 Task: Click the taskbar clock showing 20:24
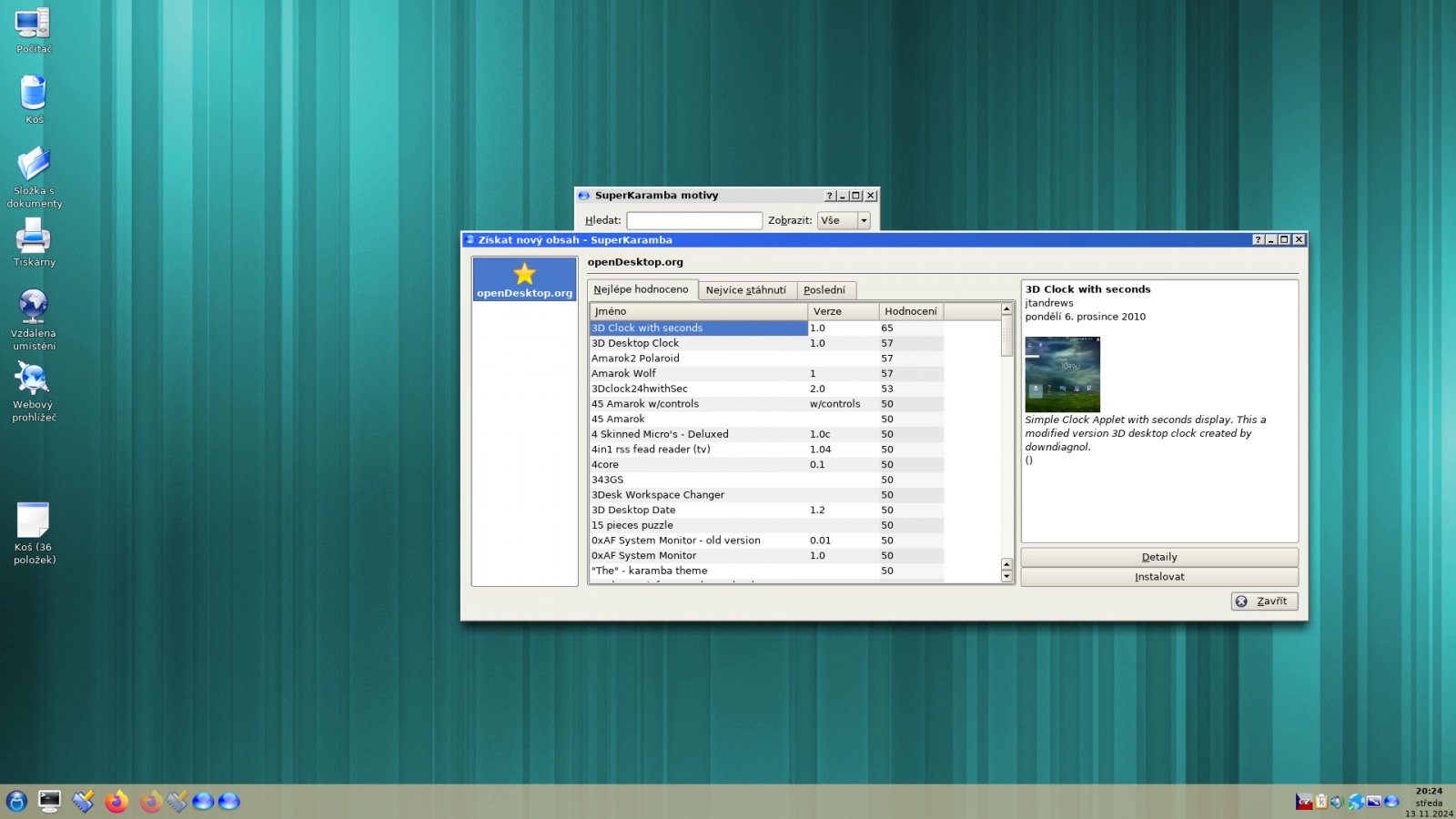tap(1429, 802)
